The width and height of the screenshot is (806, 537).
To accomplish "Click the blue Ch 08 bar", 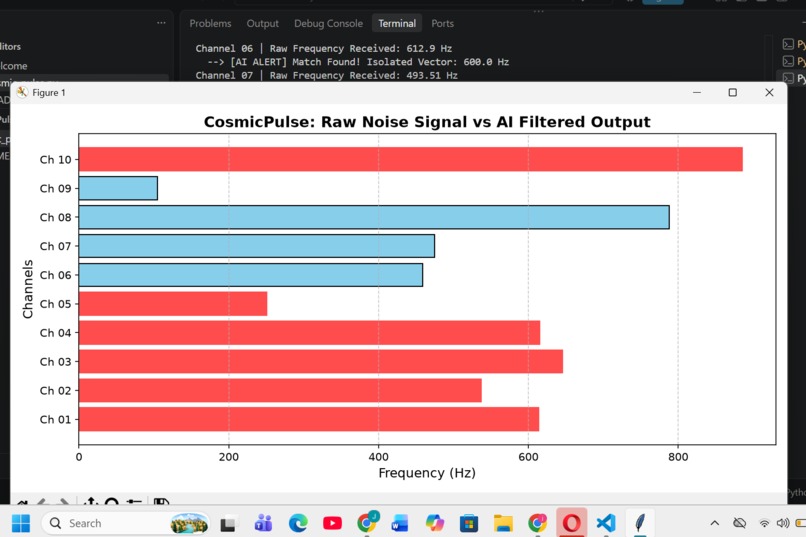I will click(374, 217).
